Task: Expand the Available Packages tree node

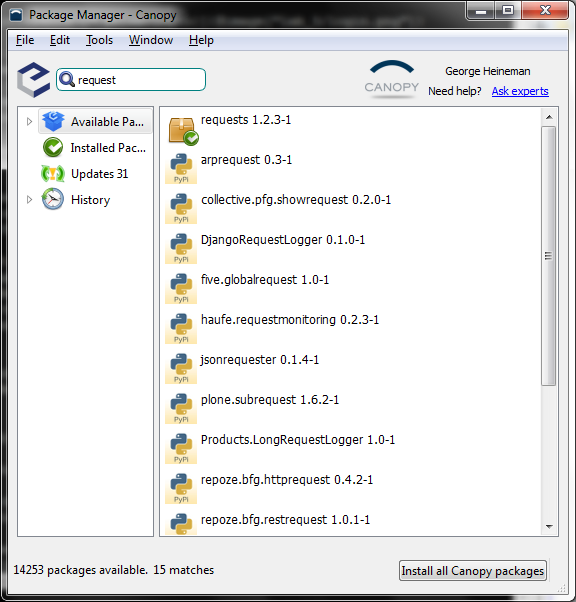Action: pos(29,122)
